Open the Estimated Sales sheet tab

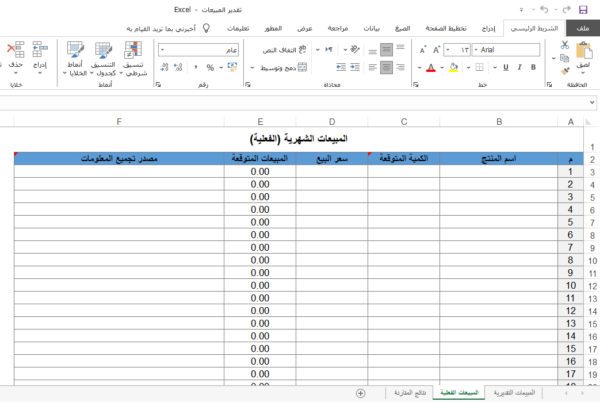514,392
